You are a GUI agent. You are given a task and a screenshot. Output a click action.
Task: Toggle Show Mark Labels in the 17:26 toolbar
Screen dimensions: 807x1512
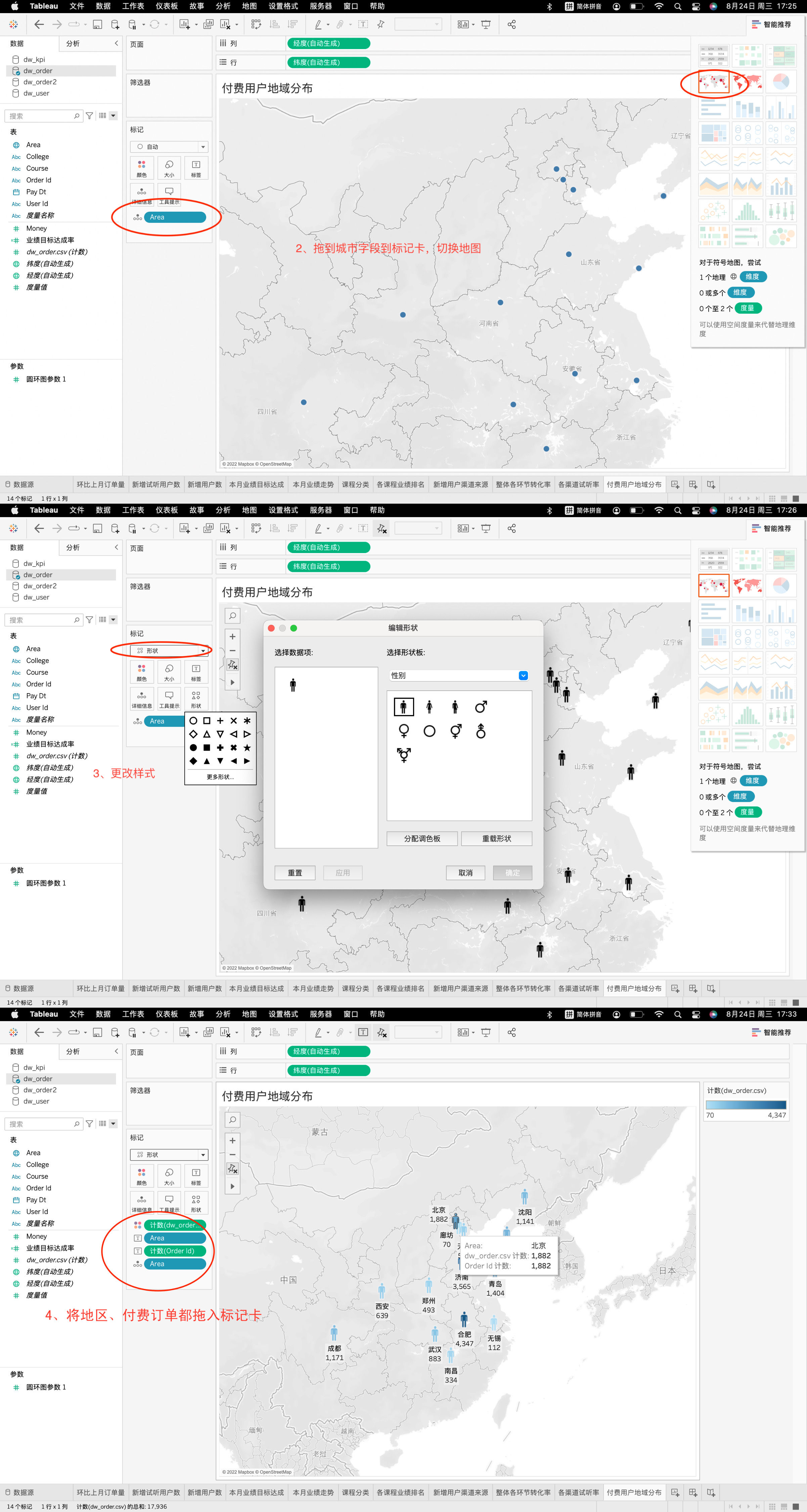click(x=363, y=528)
